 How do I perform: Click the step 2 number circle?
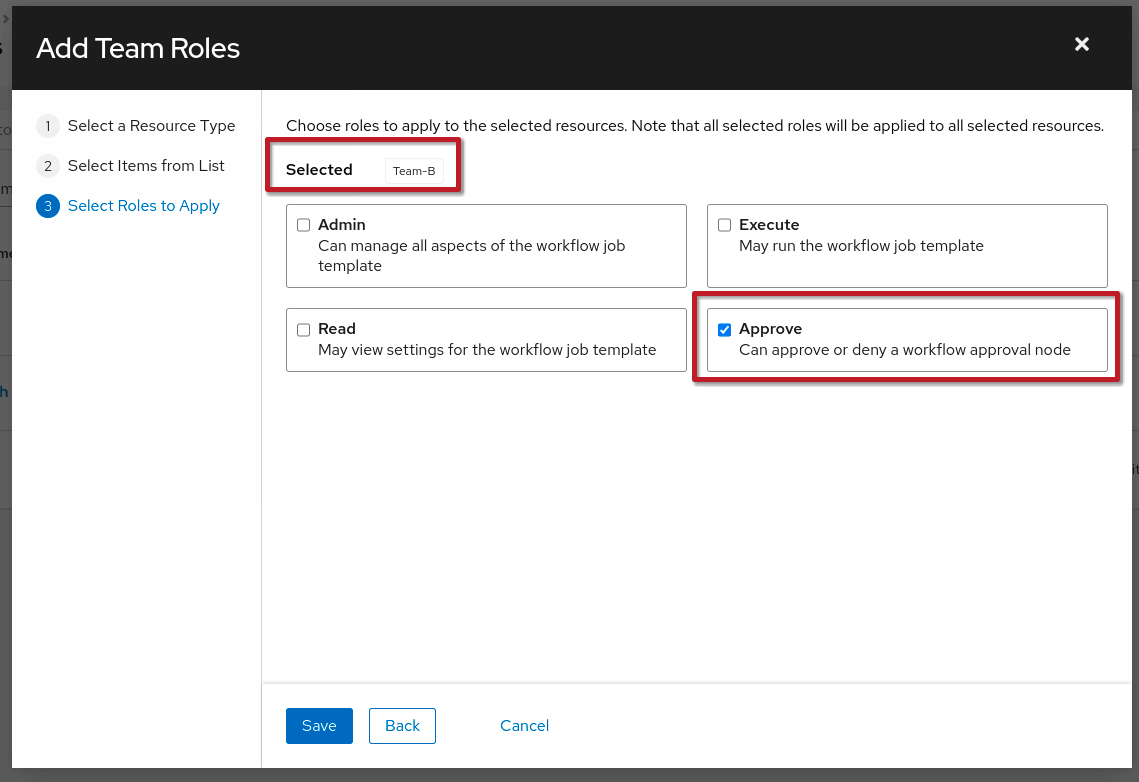[47, 166]
